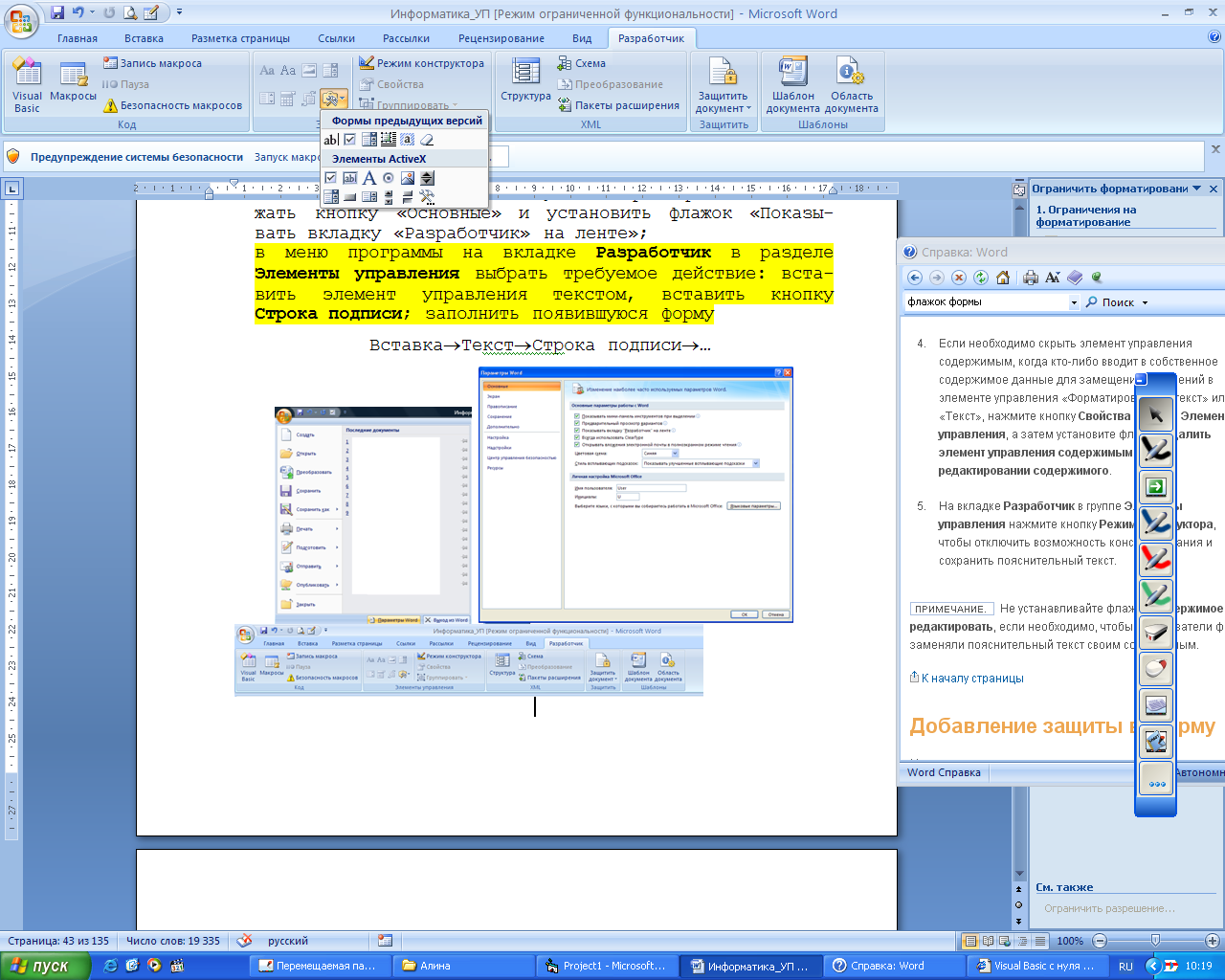This screenshot has height=980, width=1225.
Task: Open the Ссылки ribbon tab
Action: tap(337, 38)
